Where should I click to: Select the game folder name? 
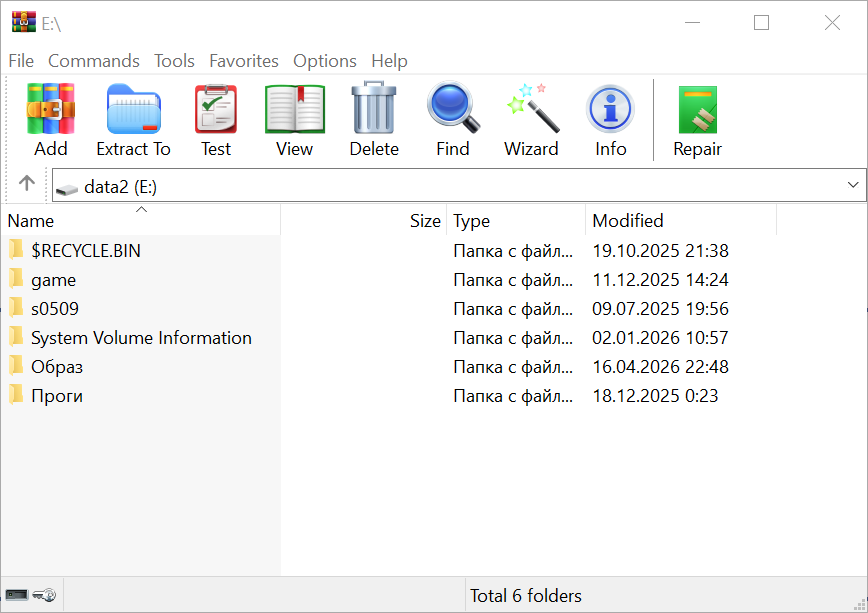pyautogui.click(x=53, y=280)
